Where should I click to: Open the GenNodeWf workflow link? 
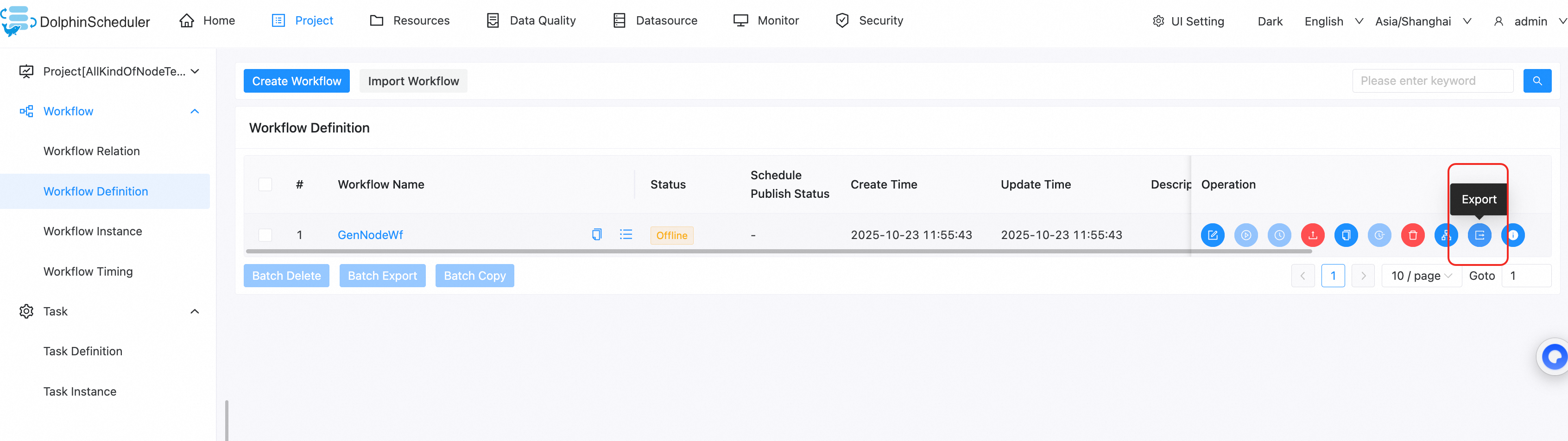(x=370, y=235)
